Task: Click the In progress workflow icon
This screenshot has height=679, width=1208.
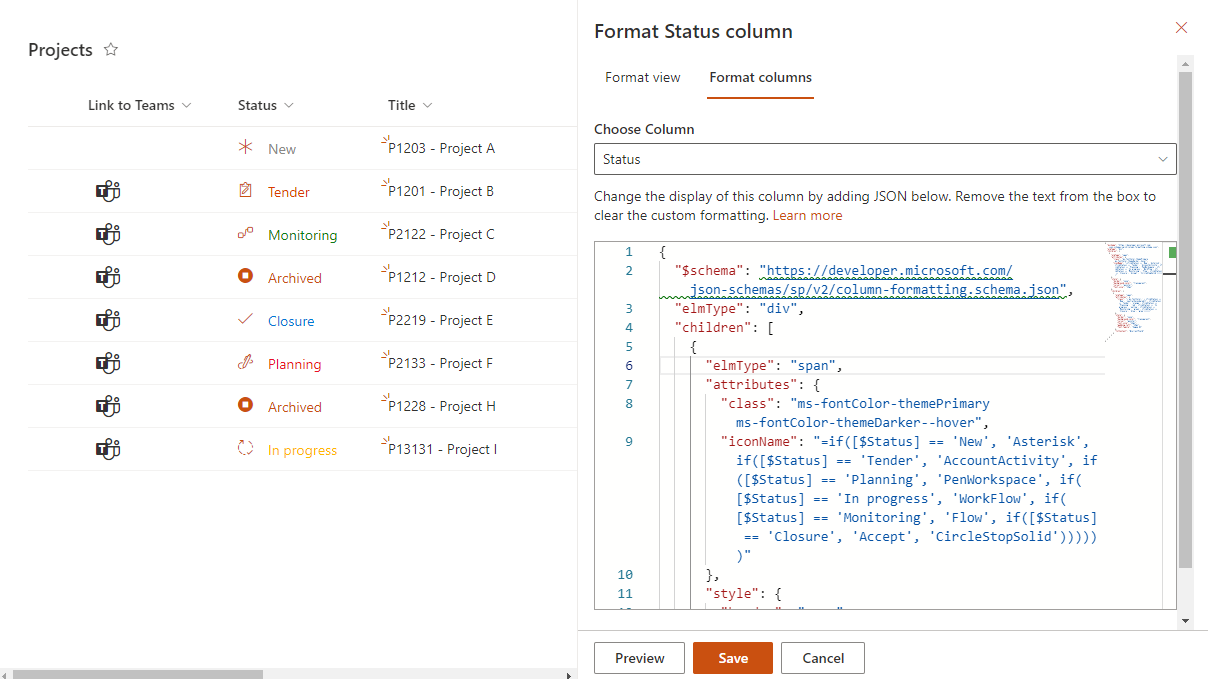Action: pyautogui.click(x=245, y=448)
